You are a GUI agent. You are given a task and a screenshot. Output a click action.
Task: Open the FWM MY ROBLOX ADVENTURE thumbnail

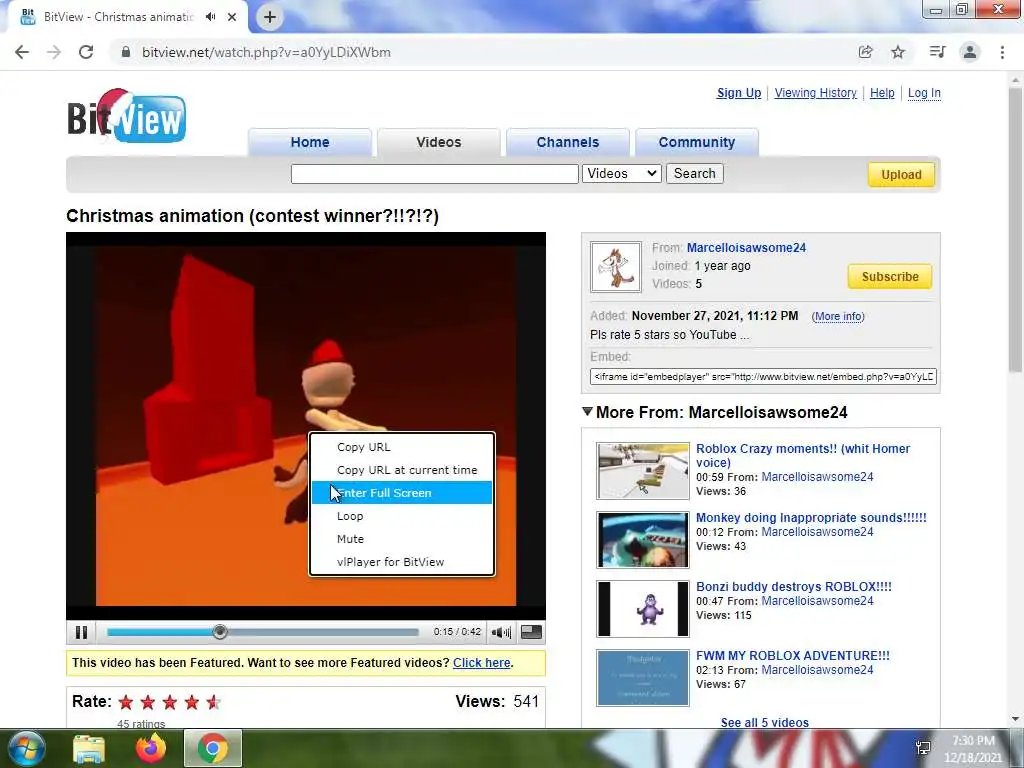643,677
